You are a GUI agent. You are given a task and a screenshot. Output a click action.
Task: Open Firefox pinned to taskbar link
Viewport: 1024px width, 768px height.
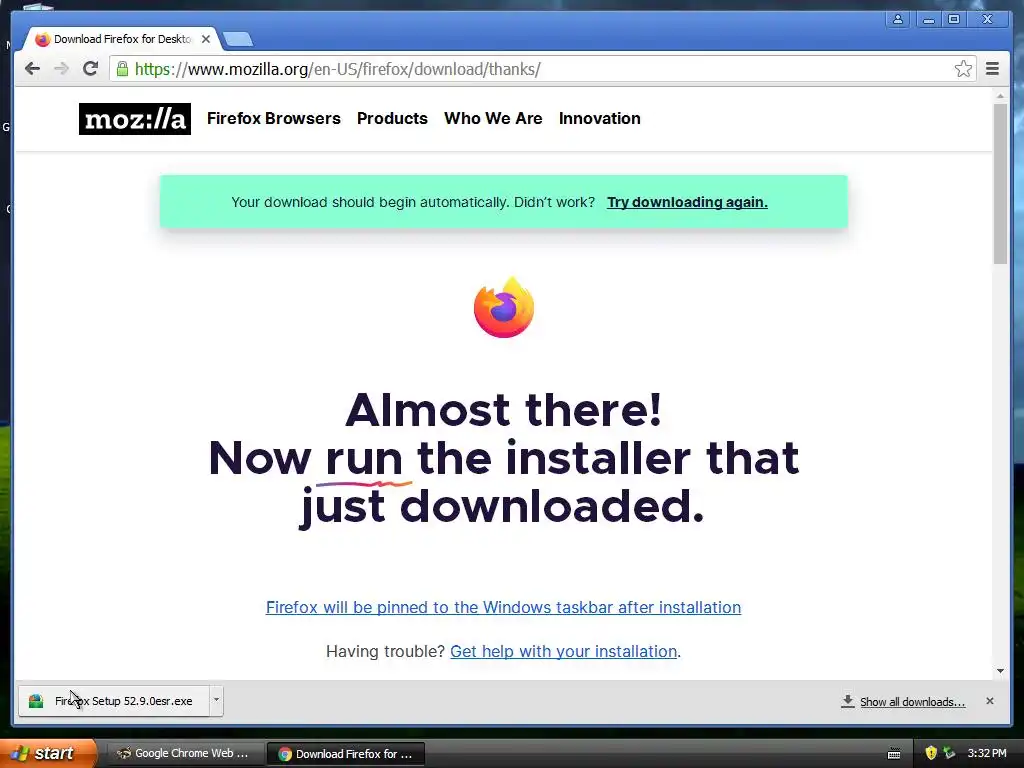(x=503, y=607)
